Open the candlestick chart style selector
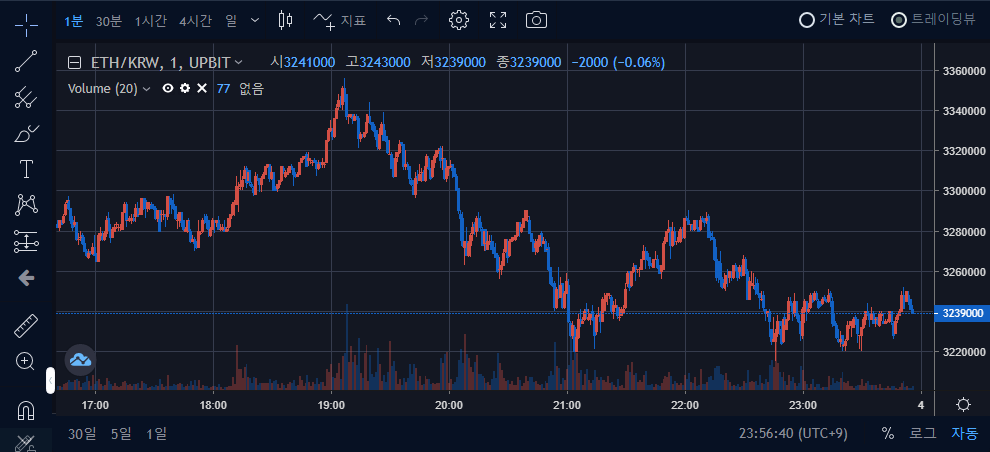This screenshot has width=990, height=452. tap(285, 20)
